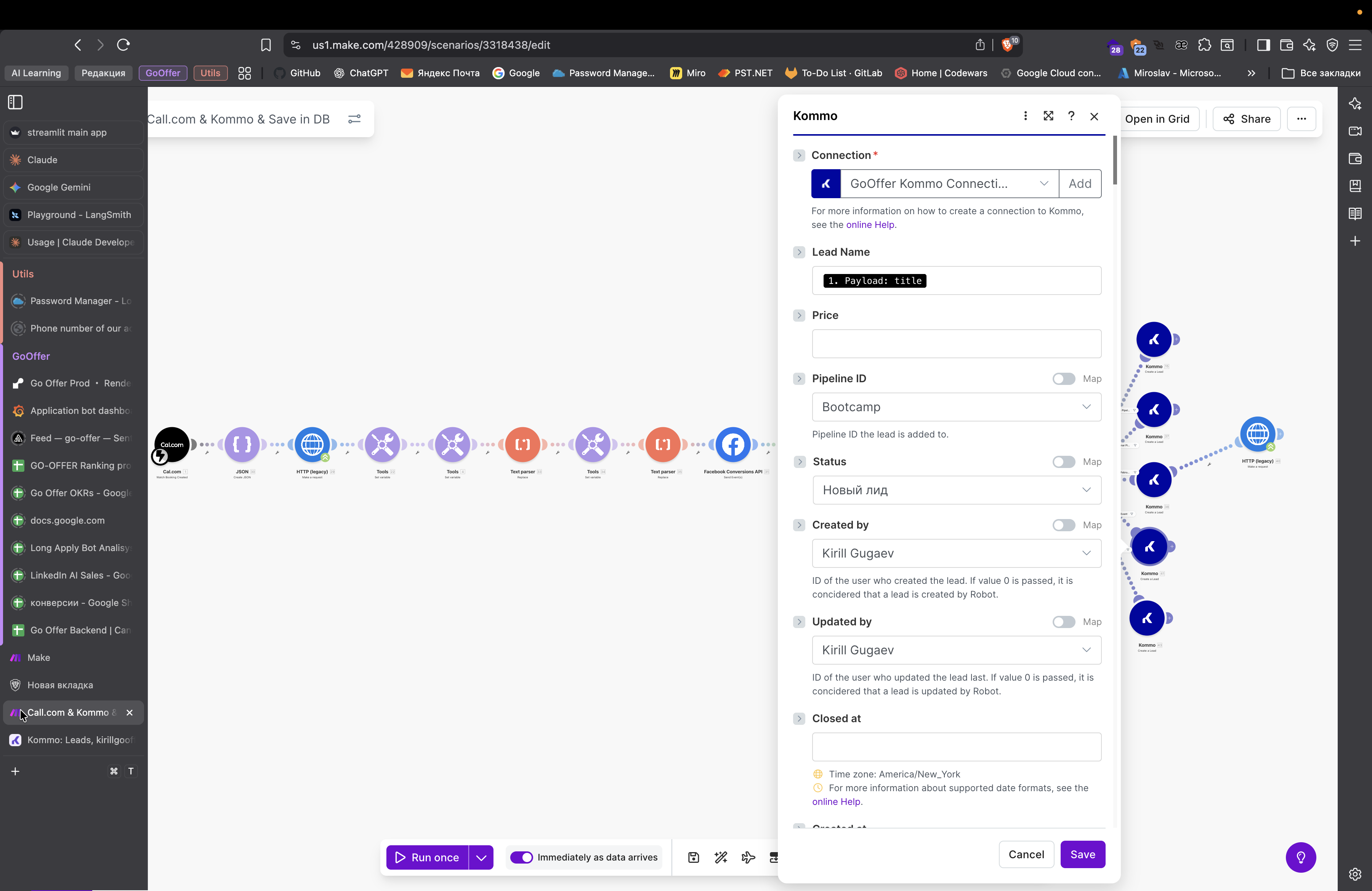Expand the Kommo panel to fullscreen
1372x891 pixels.
[1048, 116]
